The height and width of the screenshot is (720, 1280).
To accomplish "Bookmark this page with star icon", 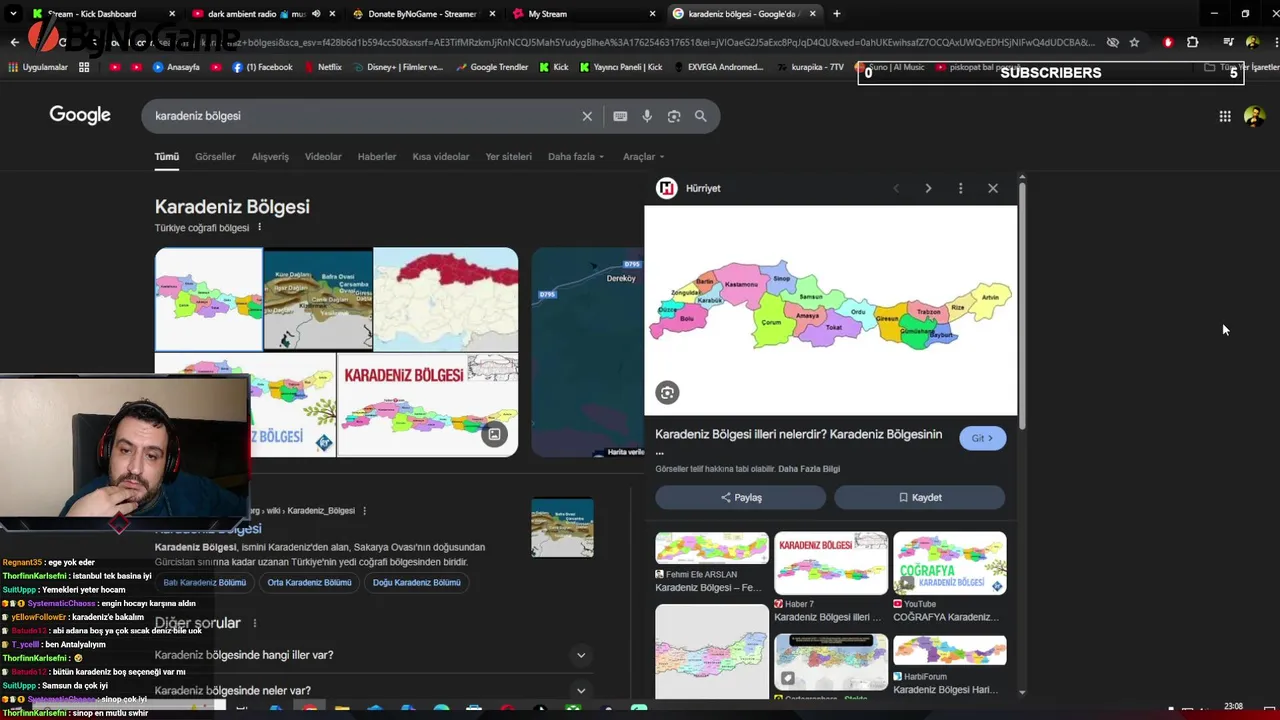I will (1134, 42).
